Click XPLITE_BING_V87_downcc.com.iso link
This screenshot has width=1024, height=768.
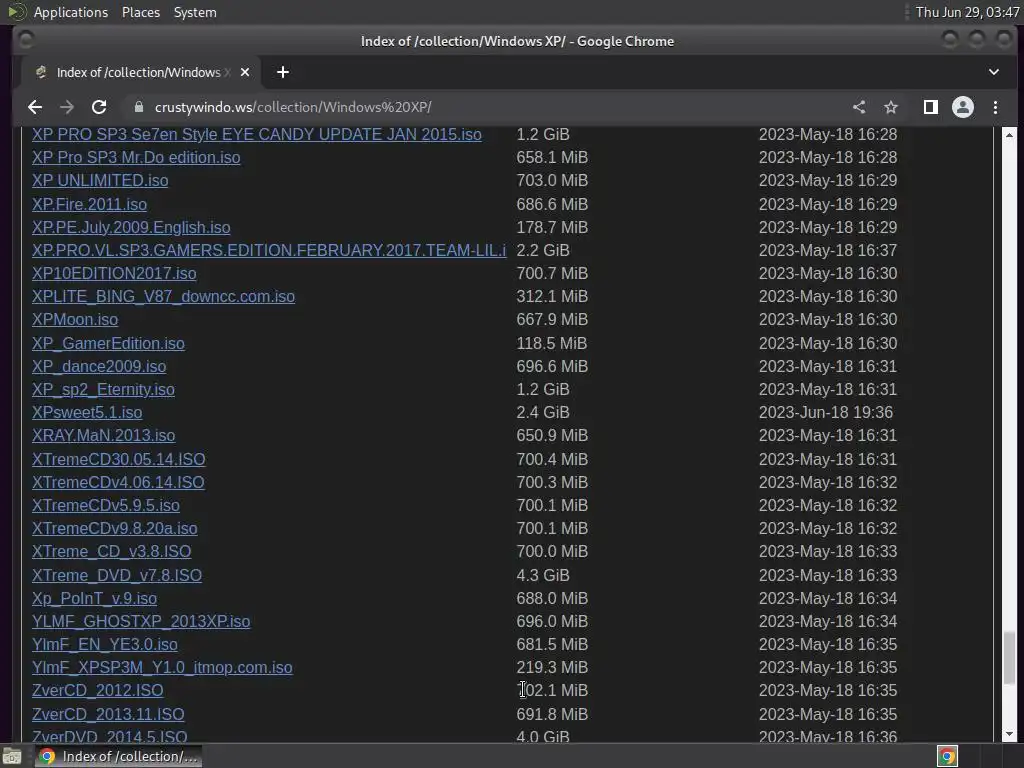(x=163, y=296)
